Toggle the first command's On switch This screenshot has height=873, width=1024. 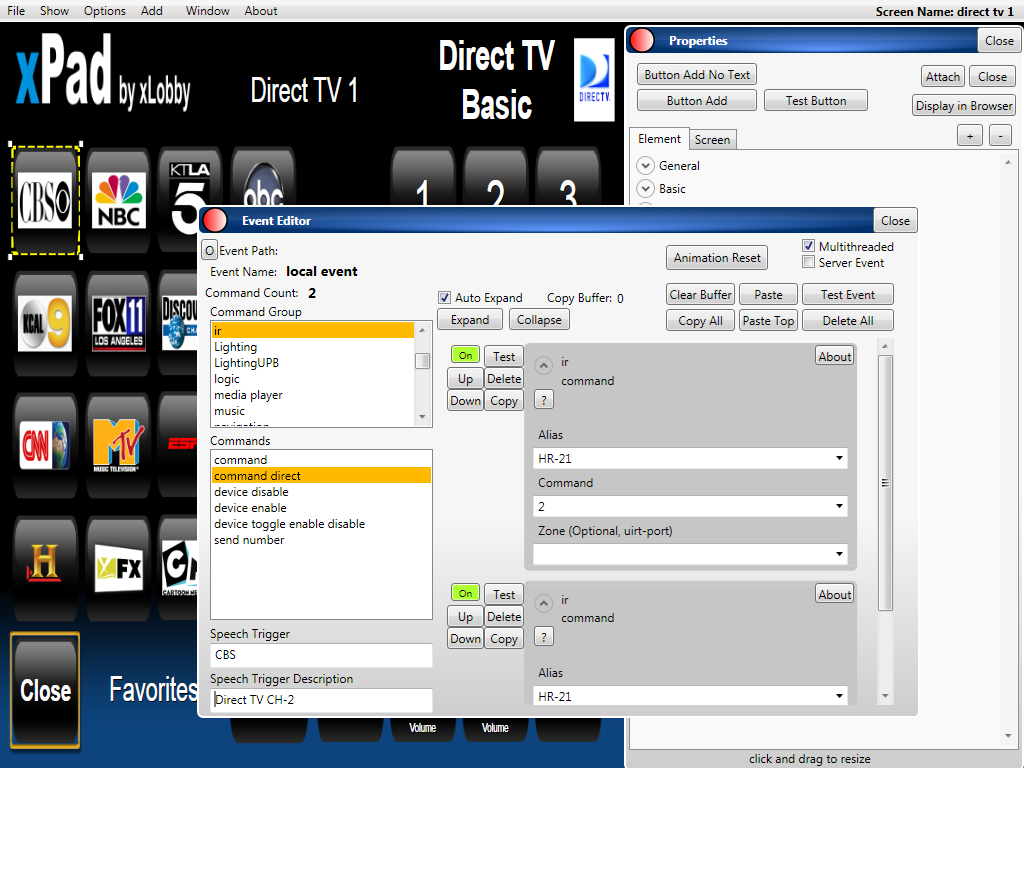465,355
